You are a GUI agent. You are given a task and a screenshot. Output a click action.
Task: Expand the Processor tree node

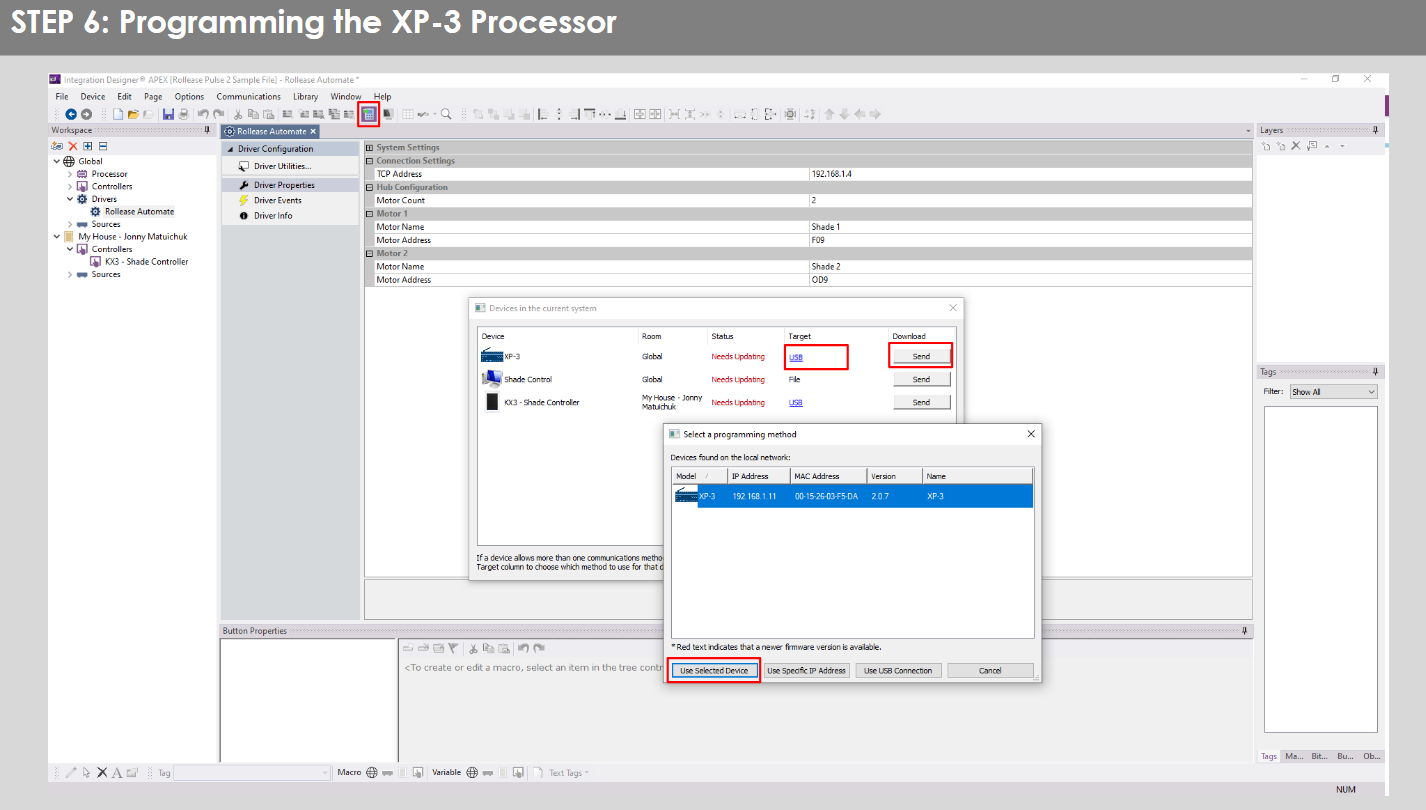[70, 174]
